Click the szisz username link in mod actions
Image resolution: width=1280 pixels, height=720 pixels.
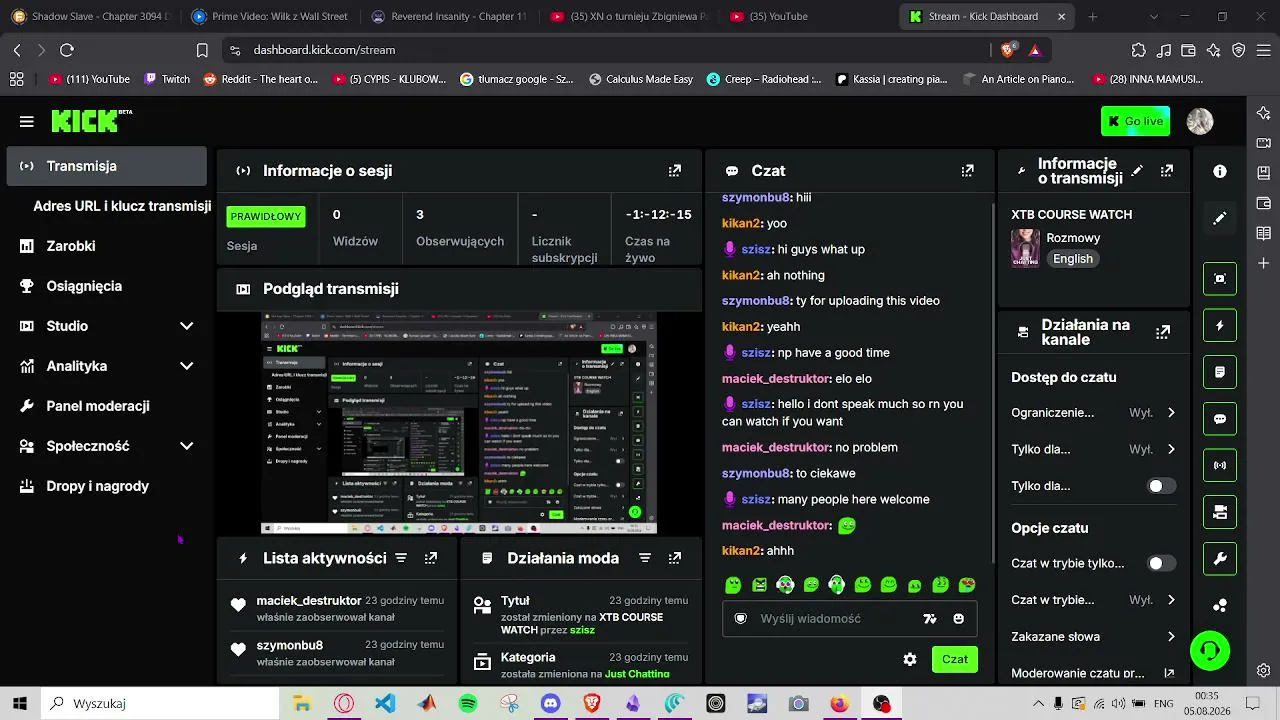pyautogui.click(x=582, y=631)
